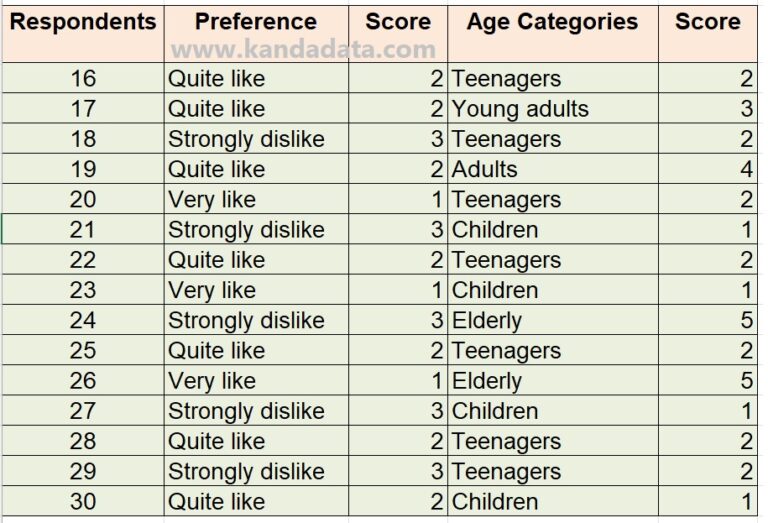Click age score 5 for respondent 26
768x523 pixels.
point(746,381)
